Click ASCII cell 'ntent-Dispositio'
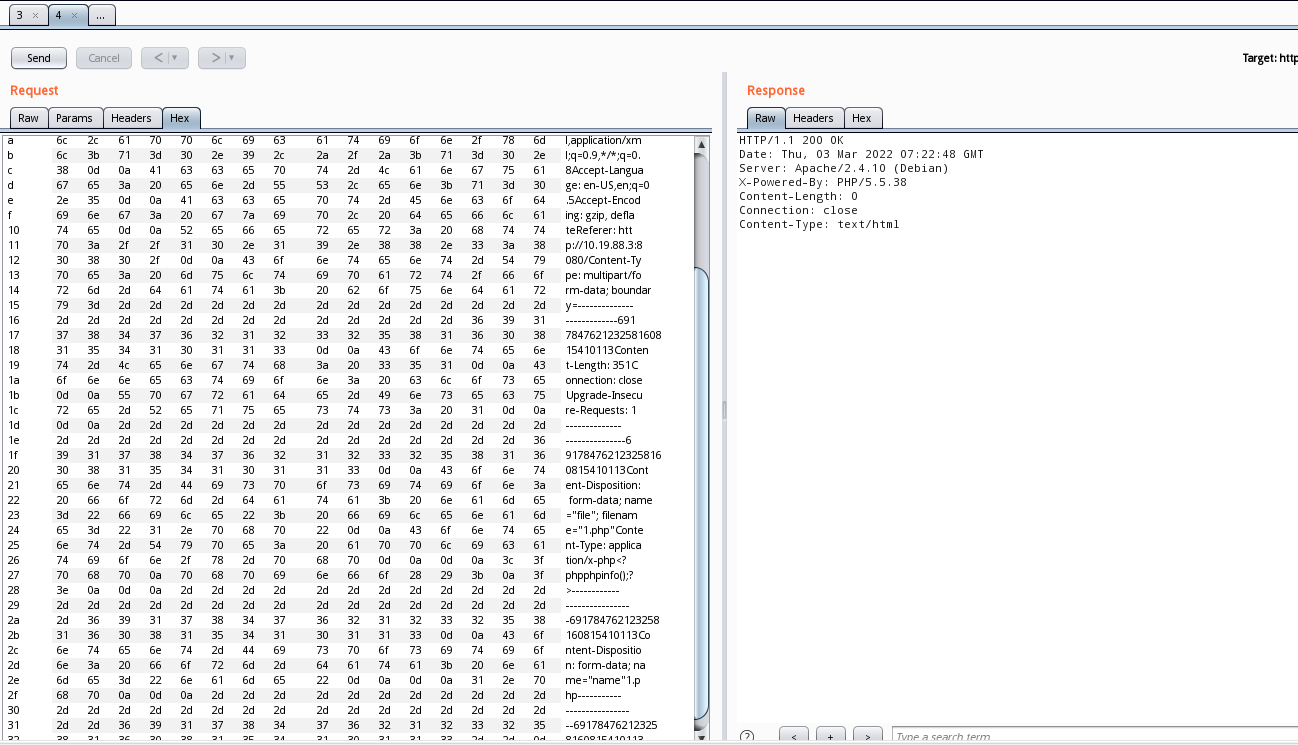The image size is (1298, 745). [603, 650]
